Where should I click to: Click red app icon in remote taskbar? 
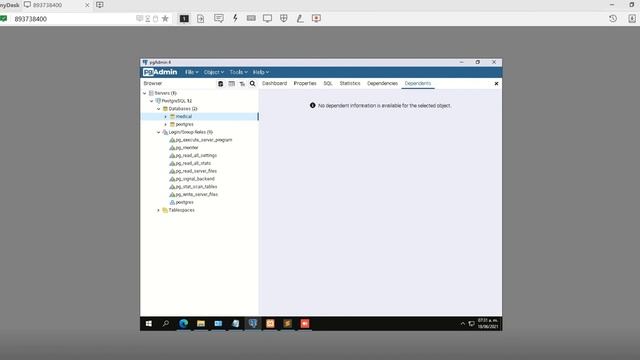click(305, 324)
